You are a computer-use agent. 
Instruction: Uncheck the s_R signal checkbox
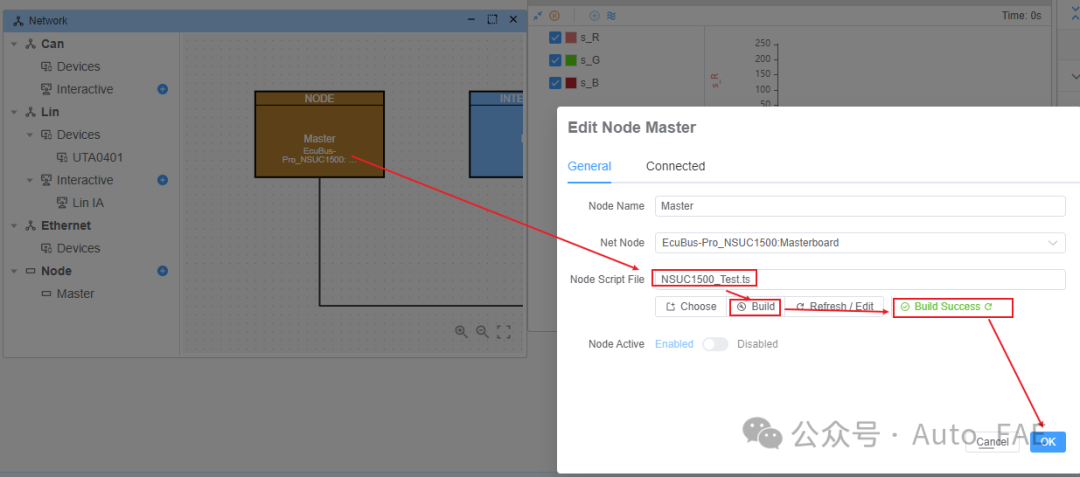pos(555,37)
